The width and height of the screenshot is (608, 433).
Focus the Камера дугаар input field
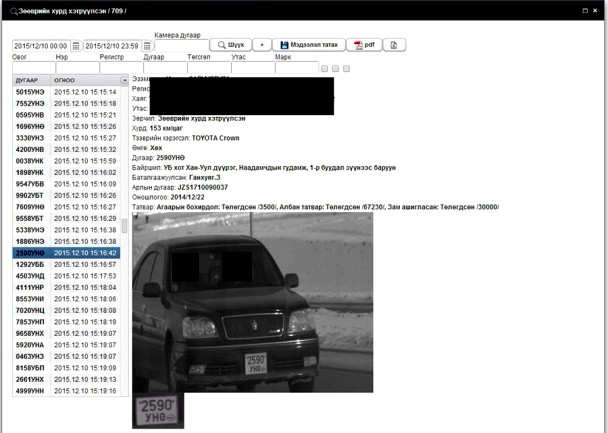181,45
